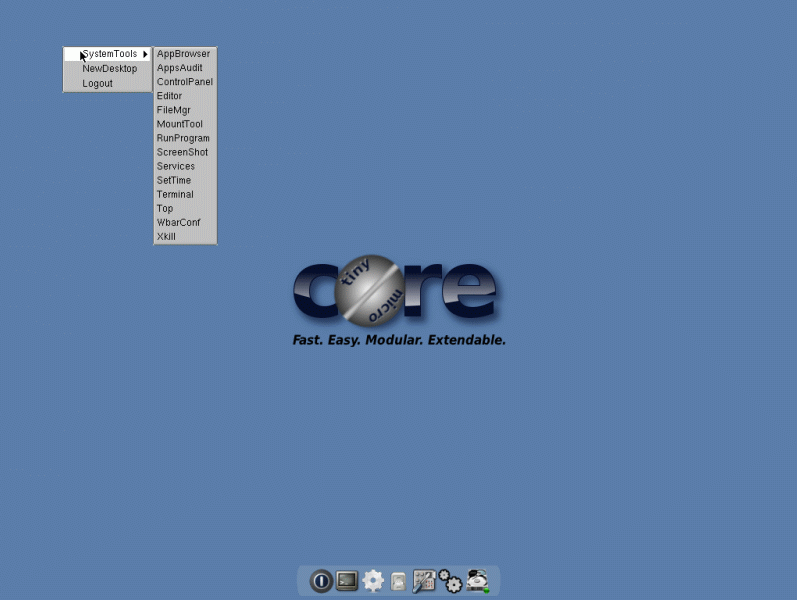Screen dimensions: 797x601
Task: Start FileMgr from the submenu
Action: pyautogui.click(x=174, y=110)
